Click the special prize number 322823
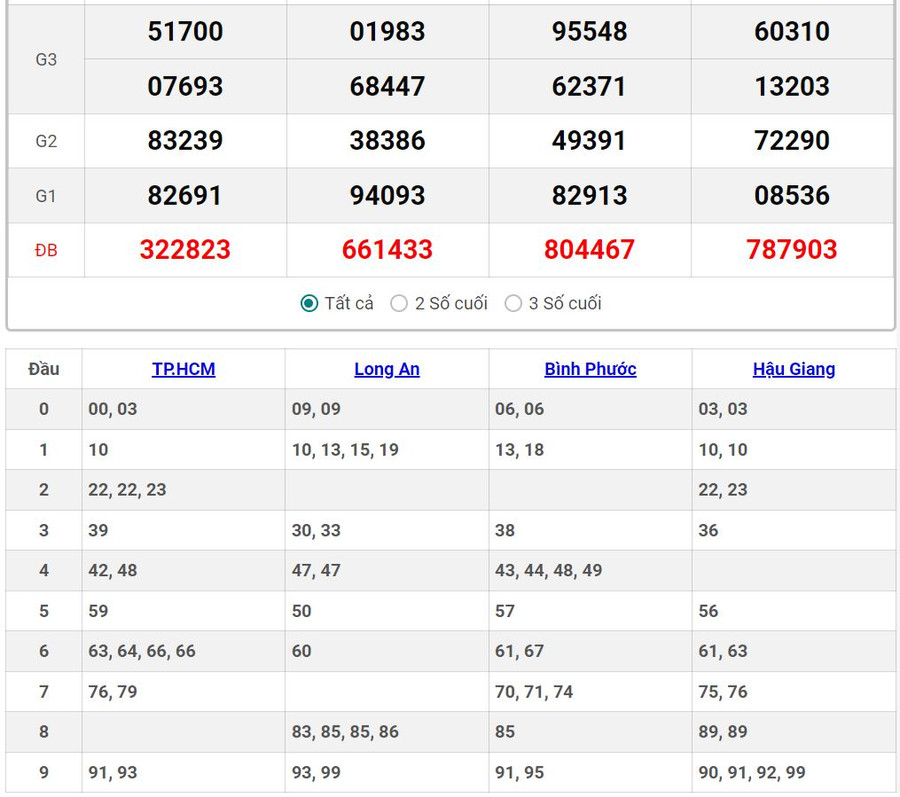The image size is (900, 797). click(185, 250)
